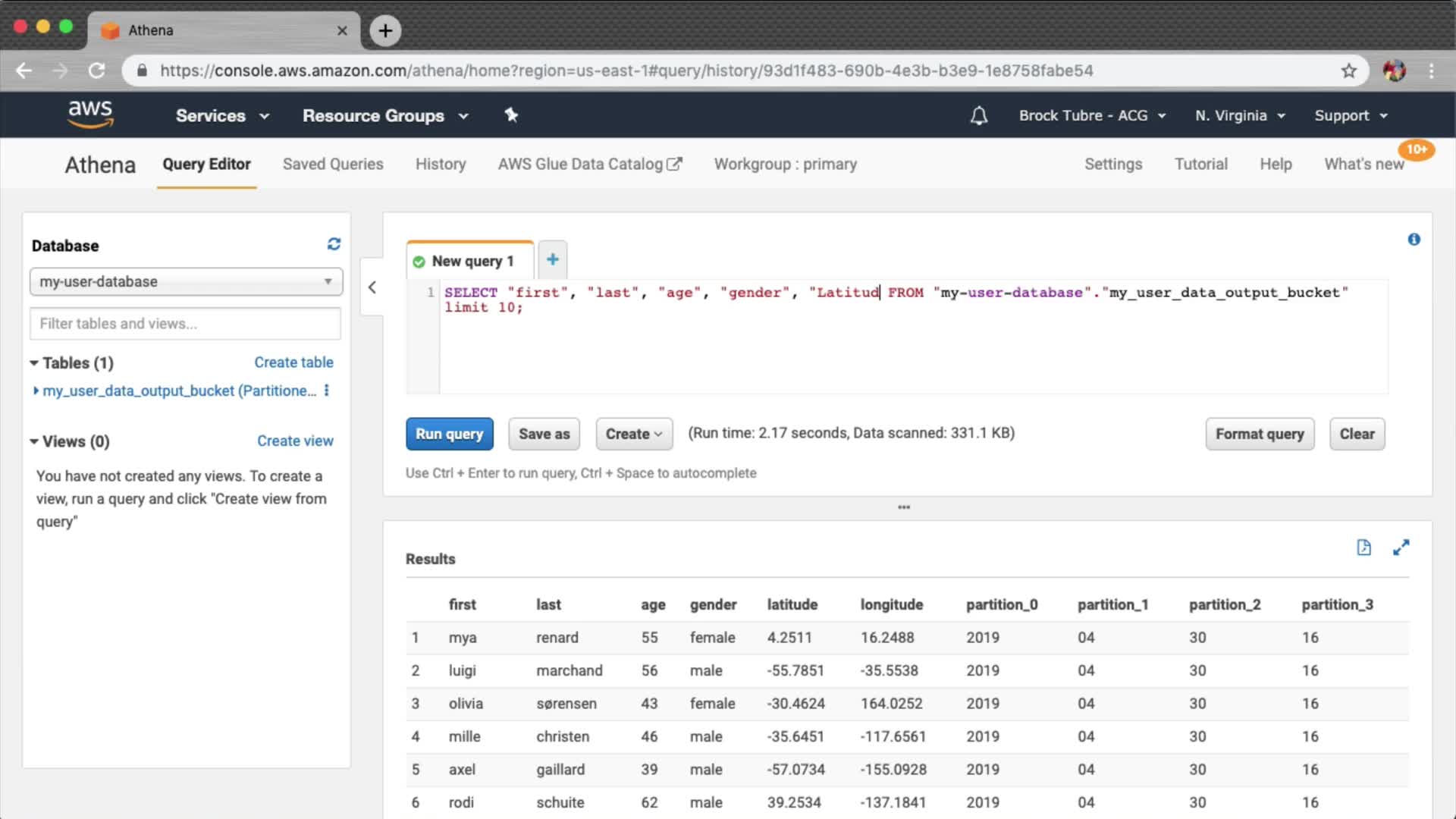Click the Create table link

pos(293,362)
